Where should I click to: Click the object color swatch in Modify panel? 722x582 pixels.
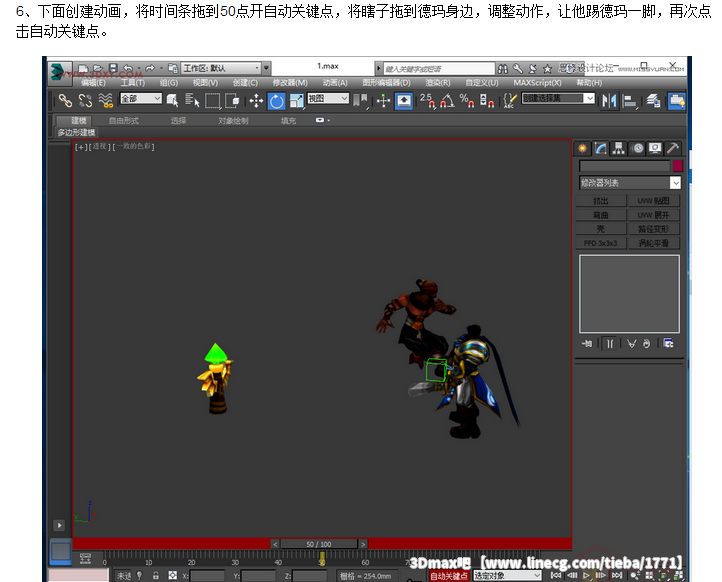(677, 166)
